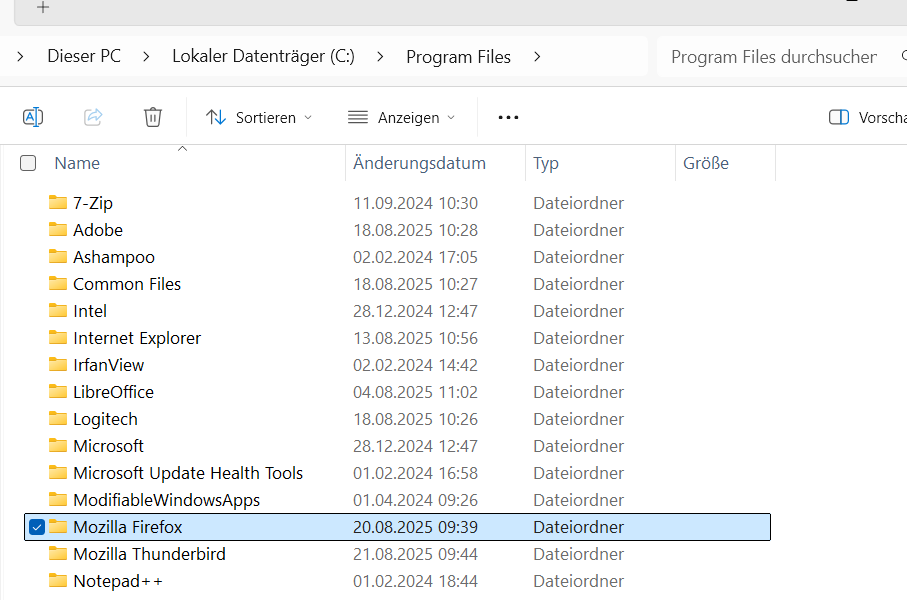The image size is (907, 600).
Task: Click the Program Files breadcrumb
Action: (x=458, y=57)
